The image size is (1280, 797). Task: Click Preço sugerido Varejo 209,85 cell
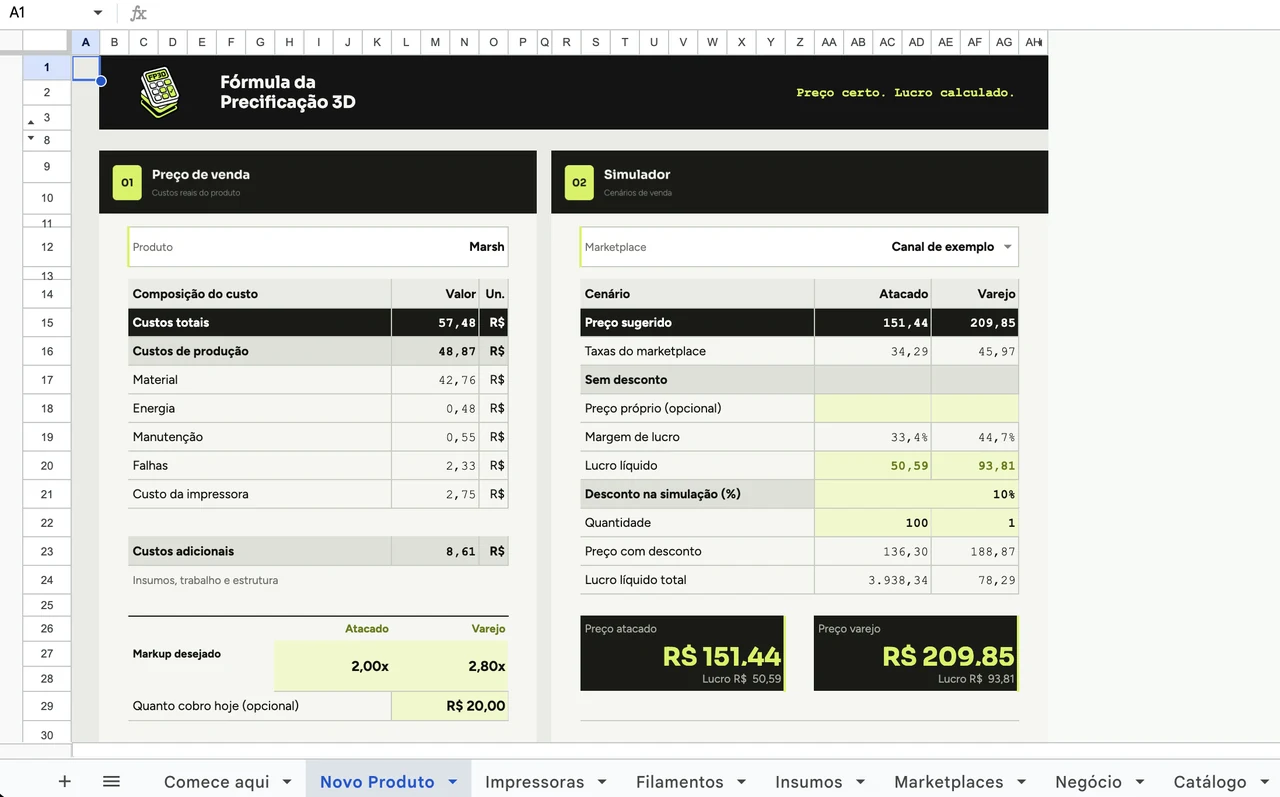[975, 323]
